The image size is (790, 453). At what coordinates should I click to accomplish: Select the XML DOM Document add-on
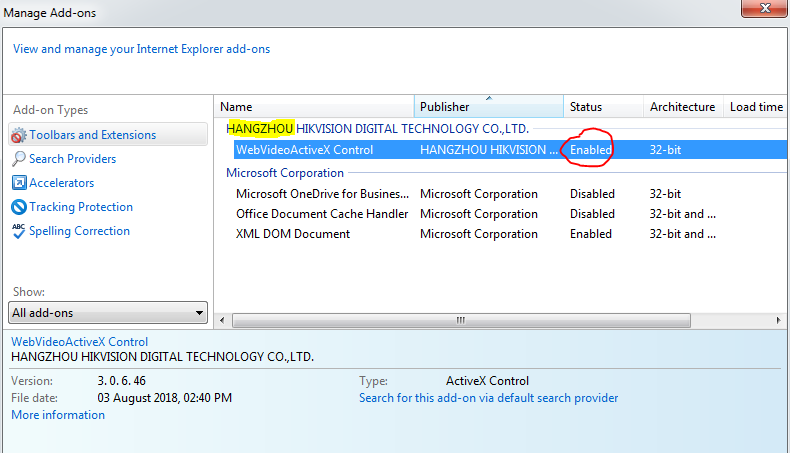pyautogui.click(x=293, y=234)
